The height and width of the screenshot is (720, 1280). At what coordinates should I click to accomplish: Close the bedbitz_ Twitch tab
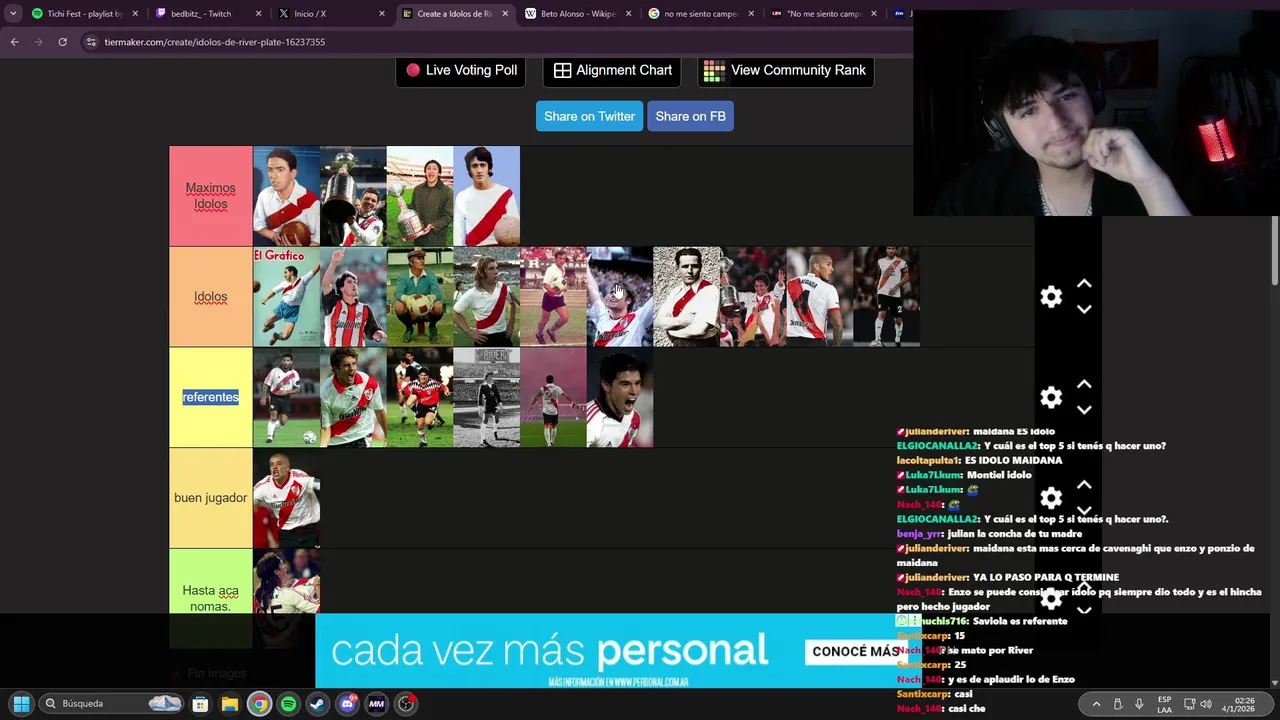pyautogui.click(x=259, y=14)
